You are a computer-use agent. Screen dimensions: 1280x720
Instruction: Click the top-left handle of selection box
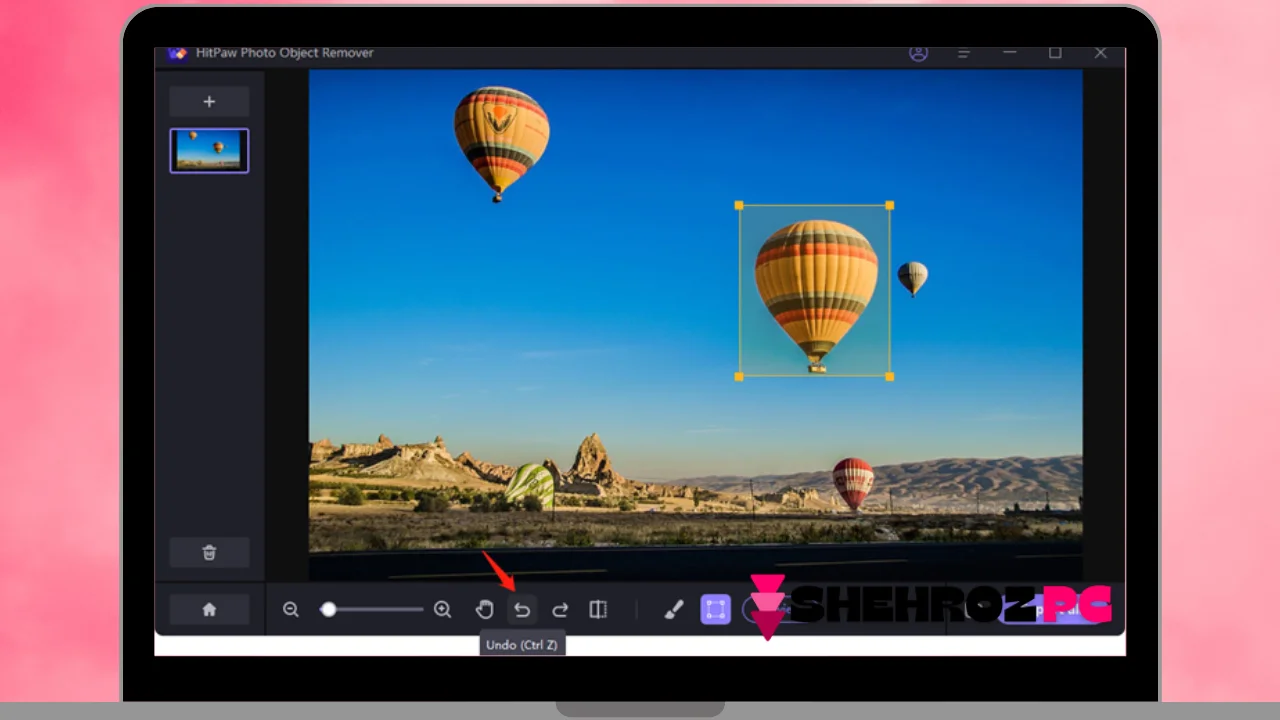tap(739, 205)
